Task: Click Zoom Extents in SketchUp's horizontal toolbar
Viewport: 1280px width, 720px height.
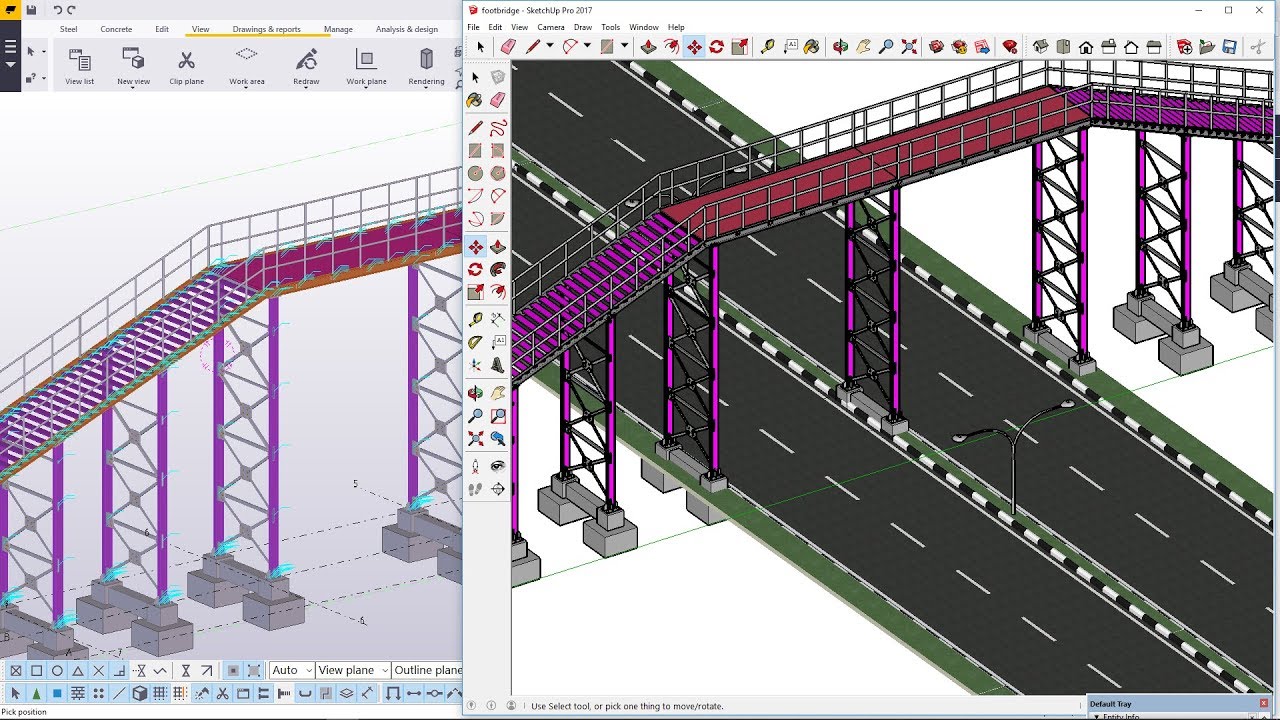Action: click(910, 47)
